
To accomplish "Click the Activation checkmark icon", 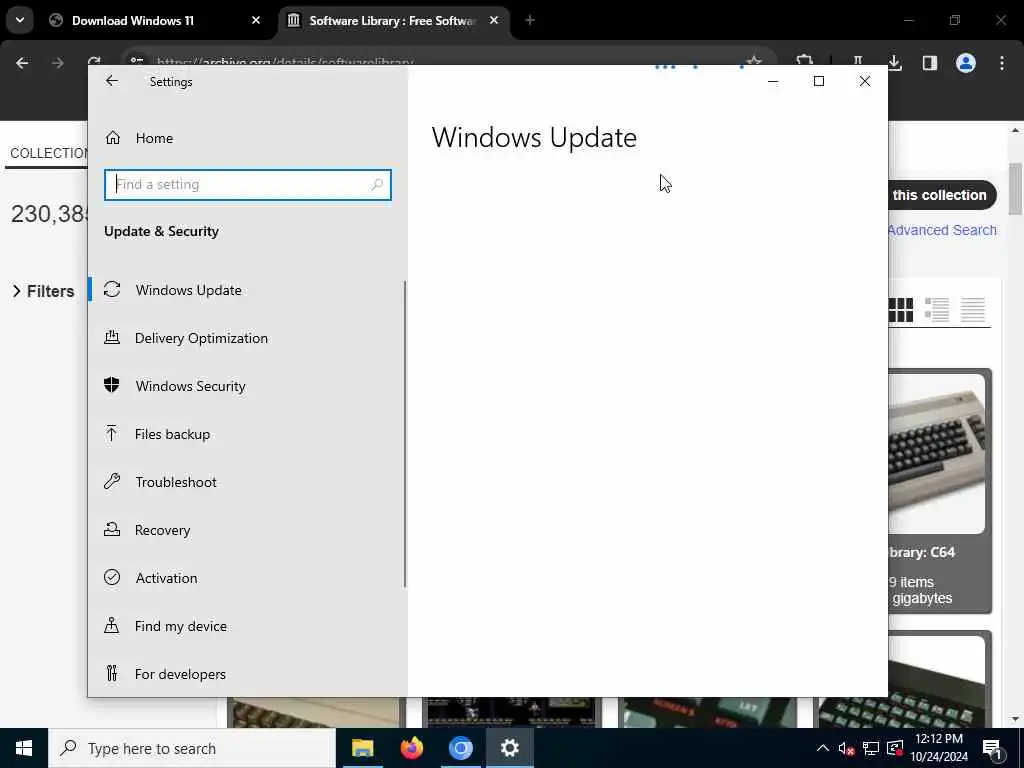I will (x=112, y=577).
